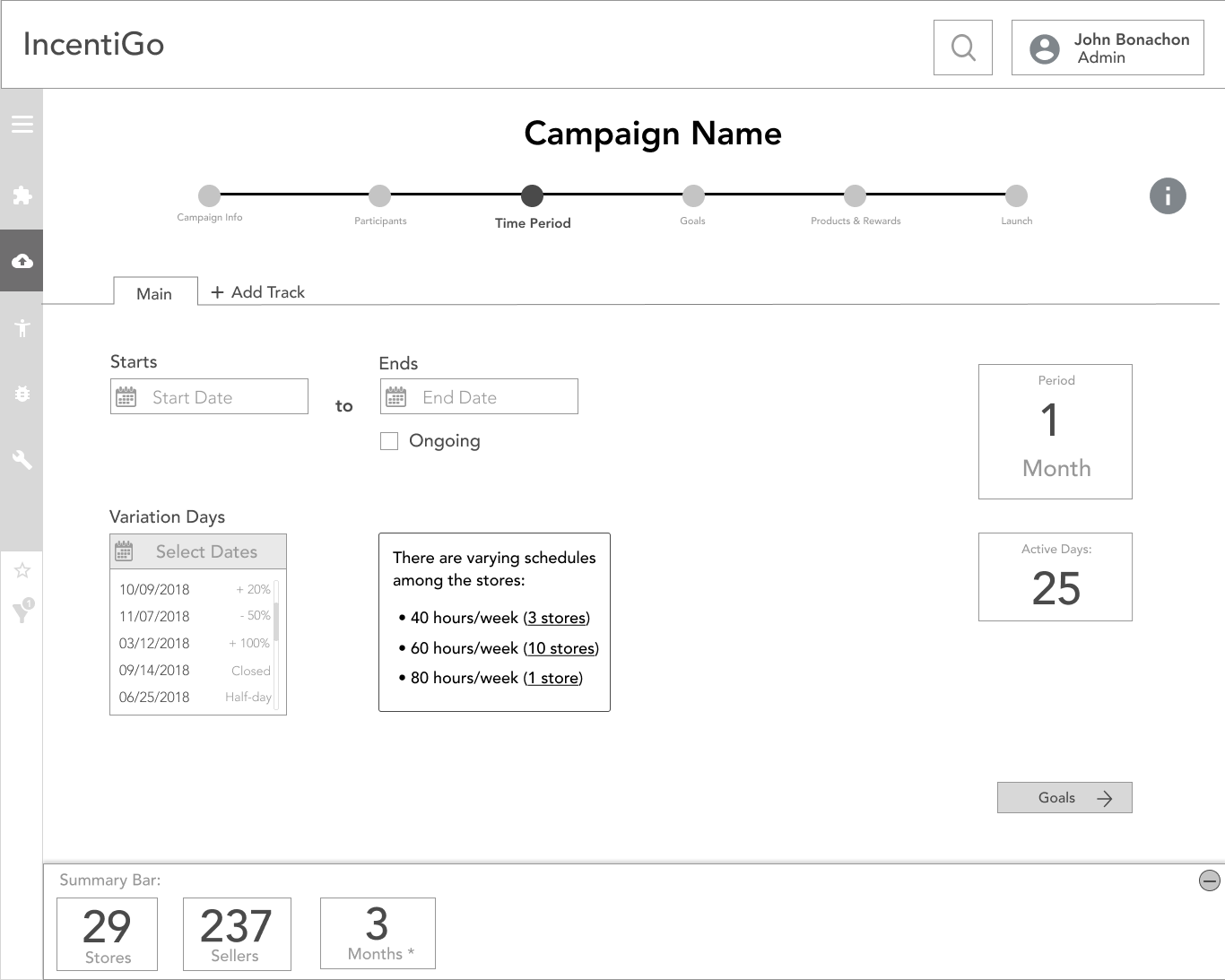Click the Add Track tab
1225x980 pixels.
[x=258, y=292]
